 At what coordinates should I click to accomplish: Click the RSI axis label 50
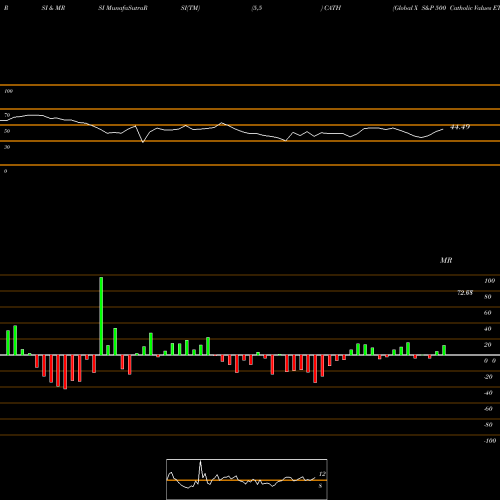(7, 131)
